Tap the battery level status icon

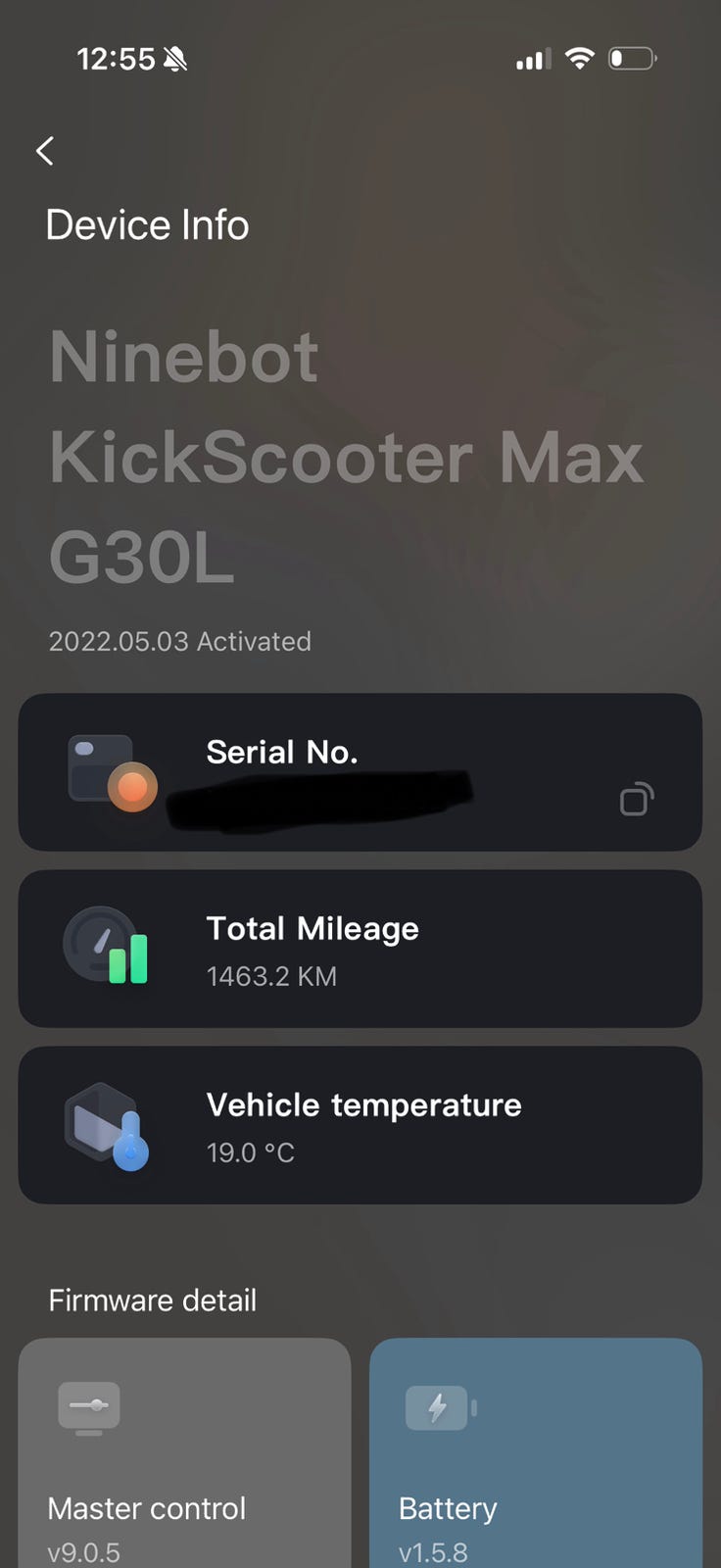[632, 59]
